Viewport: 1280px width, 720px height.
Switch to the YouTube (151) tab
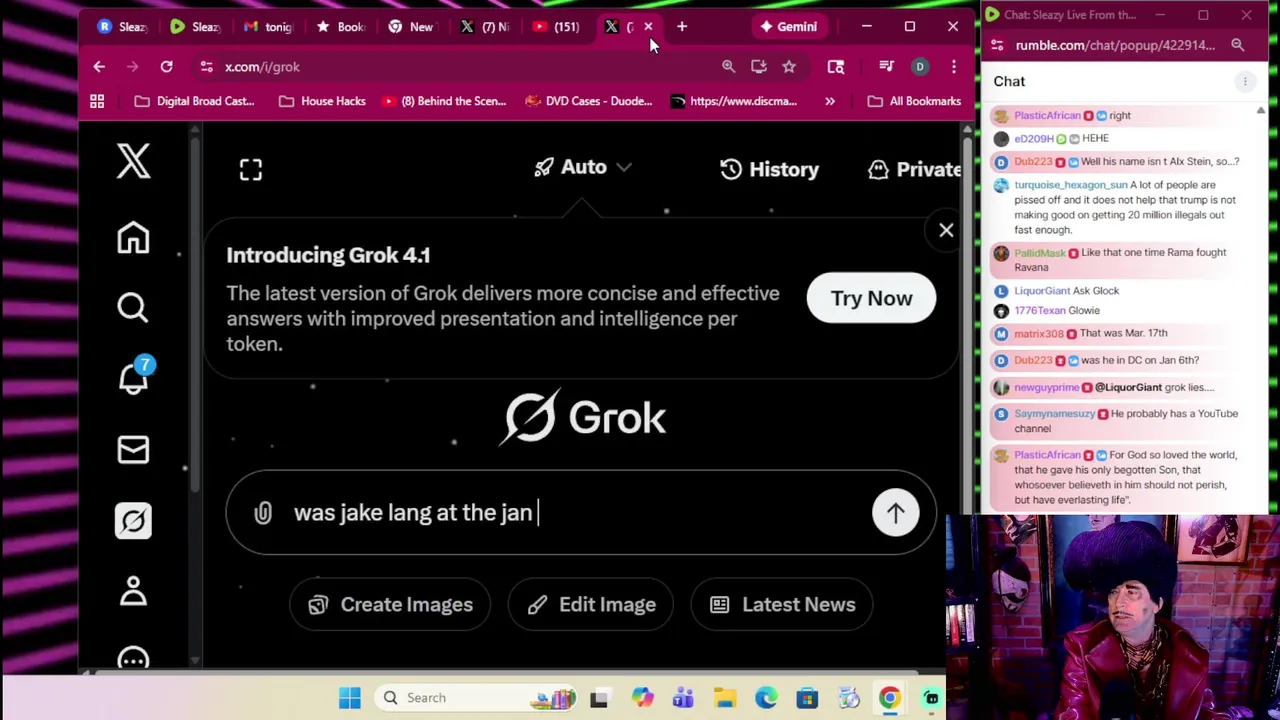(x=557, y=27)
